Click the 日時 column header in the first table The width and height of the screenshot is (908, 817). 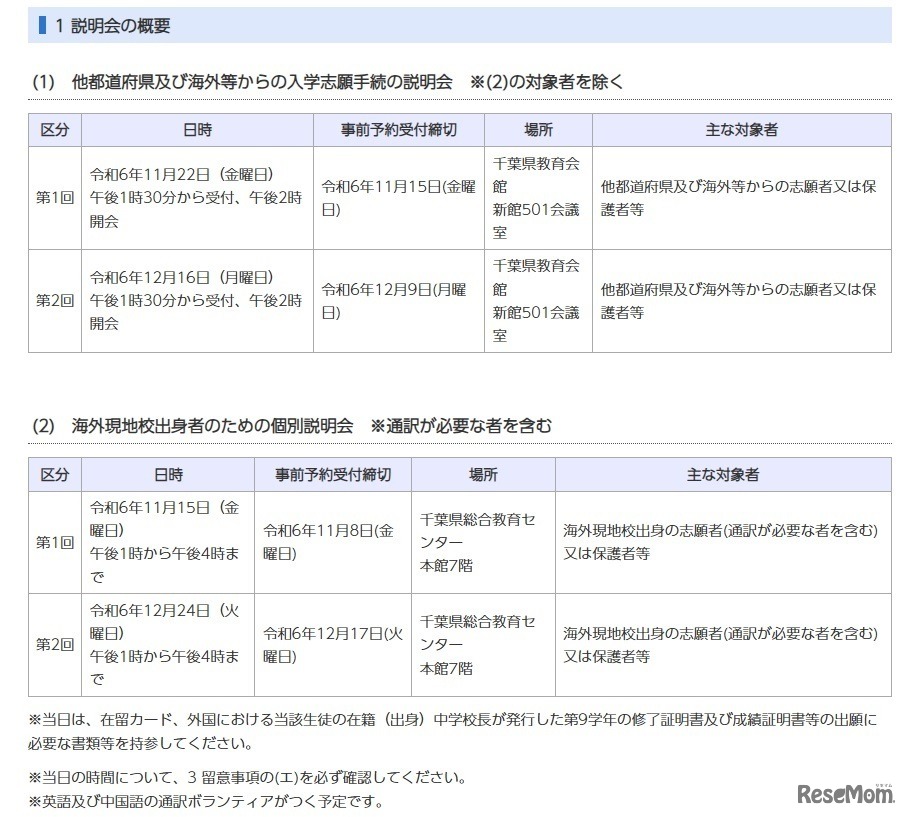click(197, 131)
